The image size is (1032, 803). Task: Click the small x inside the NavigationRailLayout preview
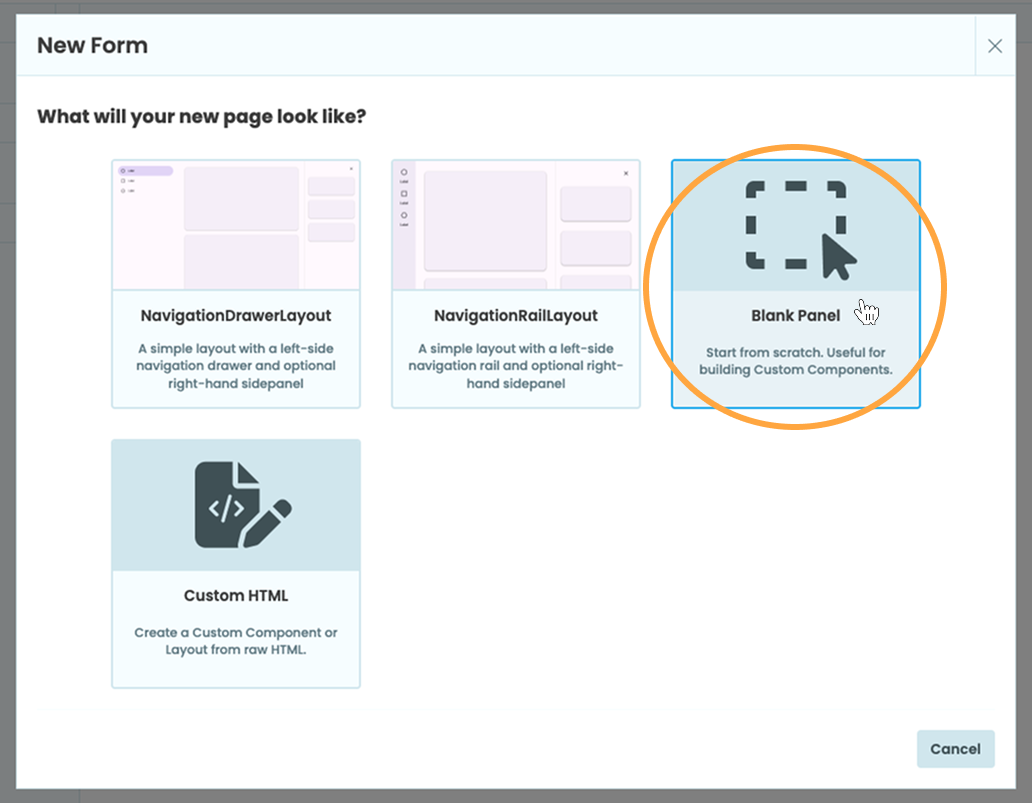(626, 173)
